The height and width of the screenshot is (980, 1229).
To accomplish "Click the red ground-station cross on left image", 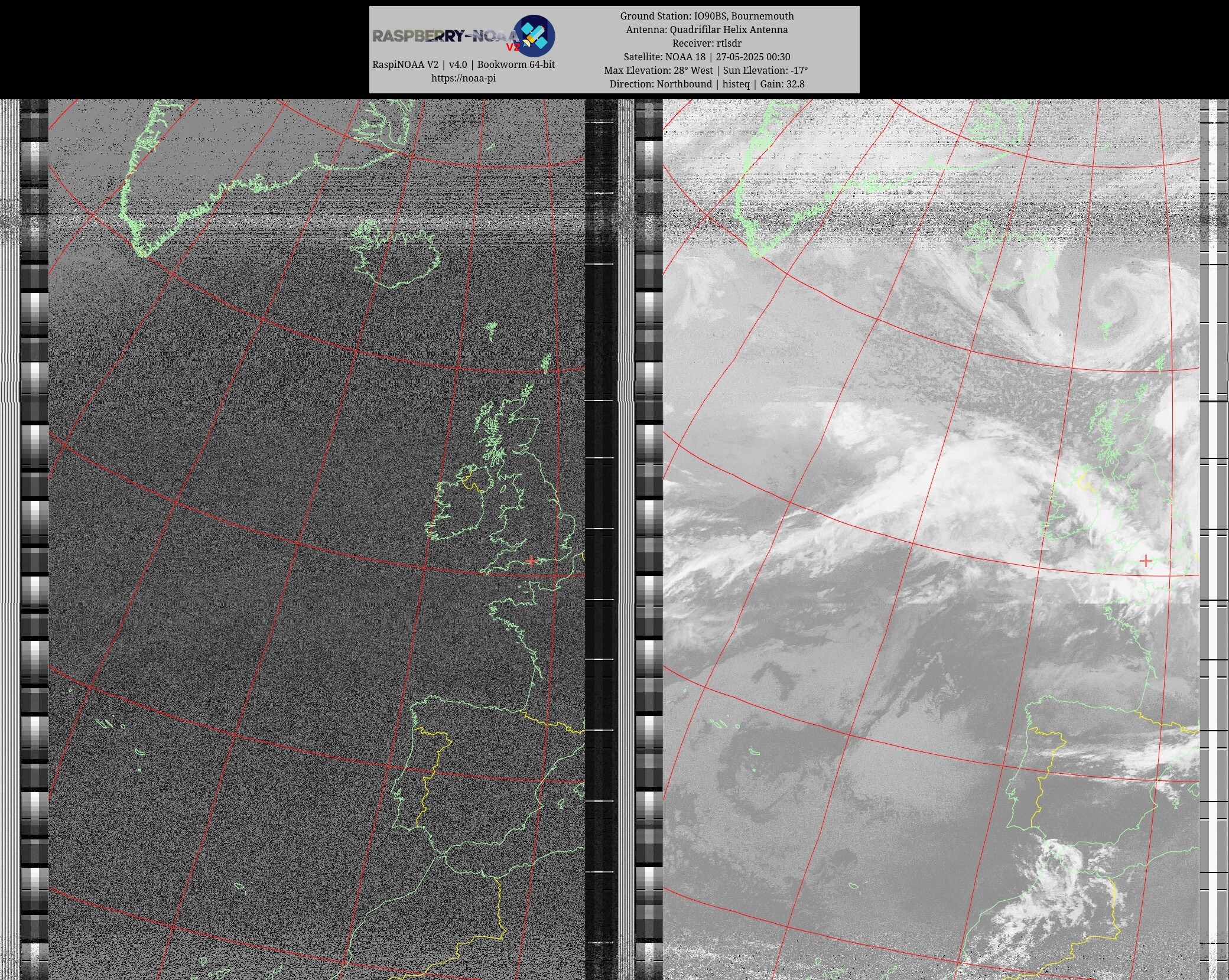I will click(x=531, y=560).
